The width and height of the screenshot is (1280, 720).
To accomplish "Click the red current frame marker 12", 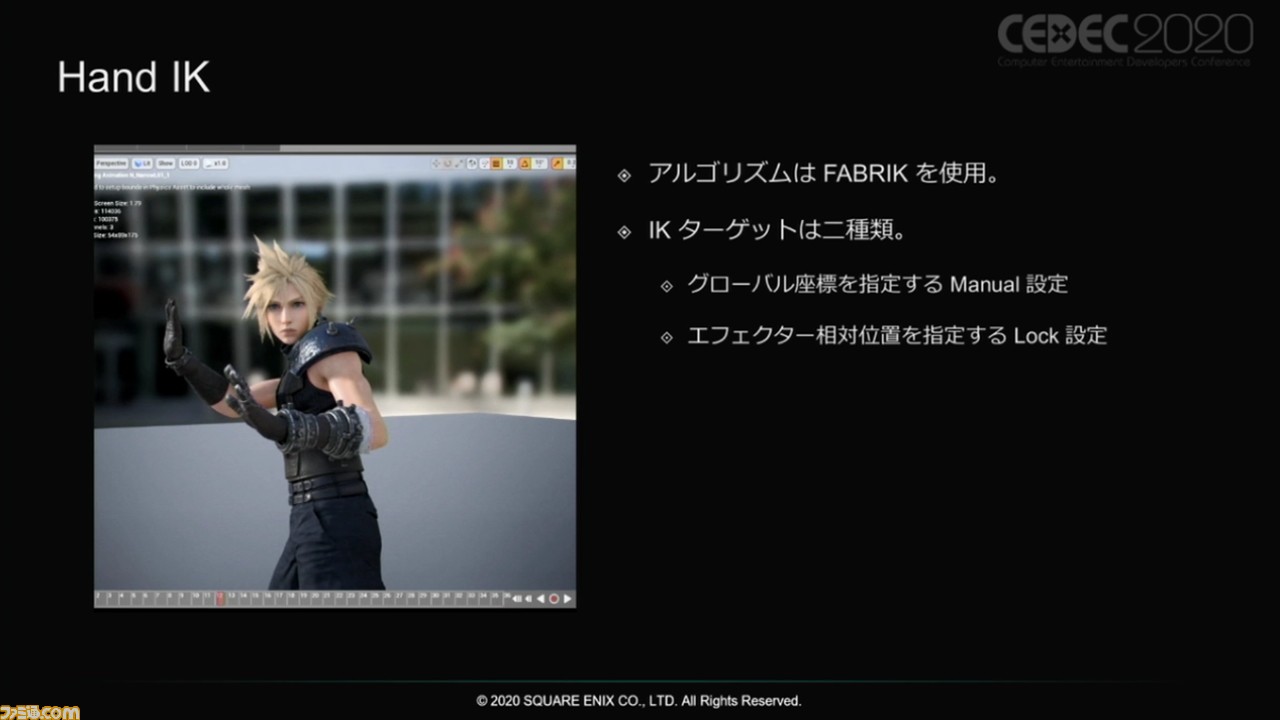I will coord(220,599).
